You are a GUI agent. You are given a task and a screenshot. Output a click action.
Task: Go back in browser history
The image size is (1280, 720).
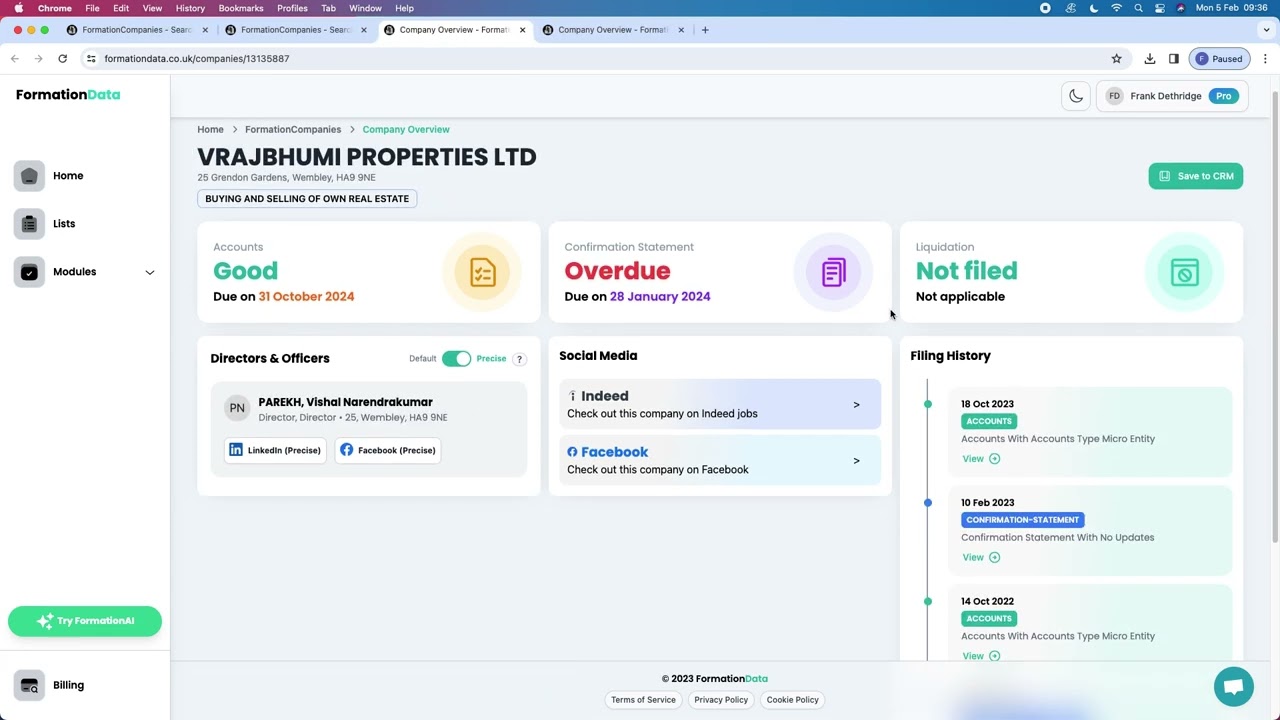point(15,59)
